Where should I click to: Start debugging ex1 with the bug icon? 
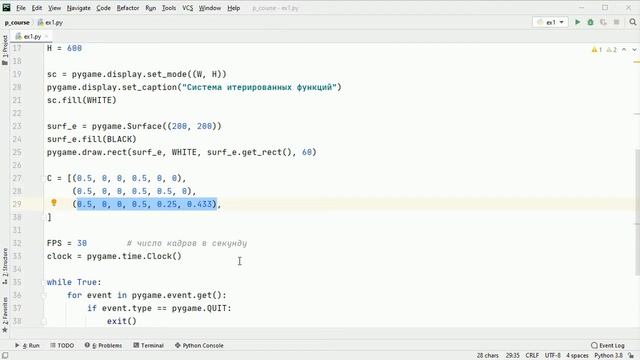590,22
